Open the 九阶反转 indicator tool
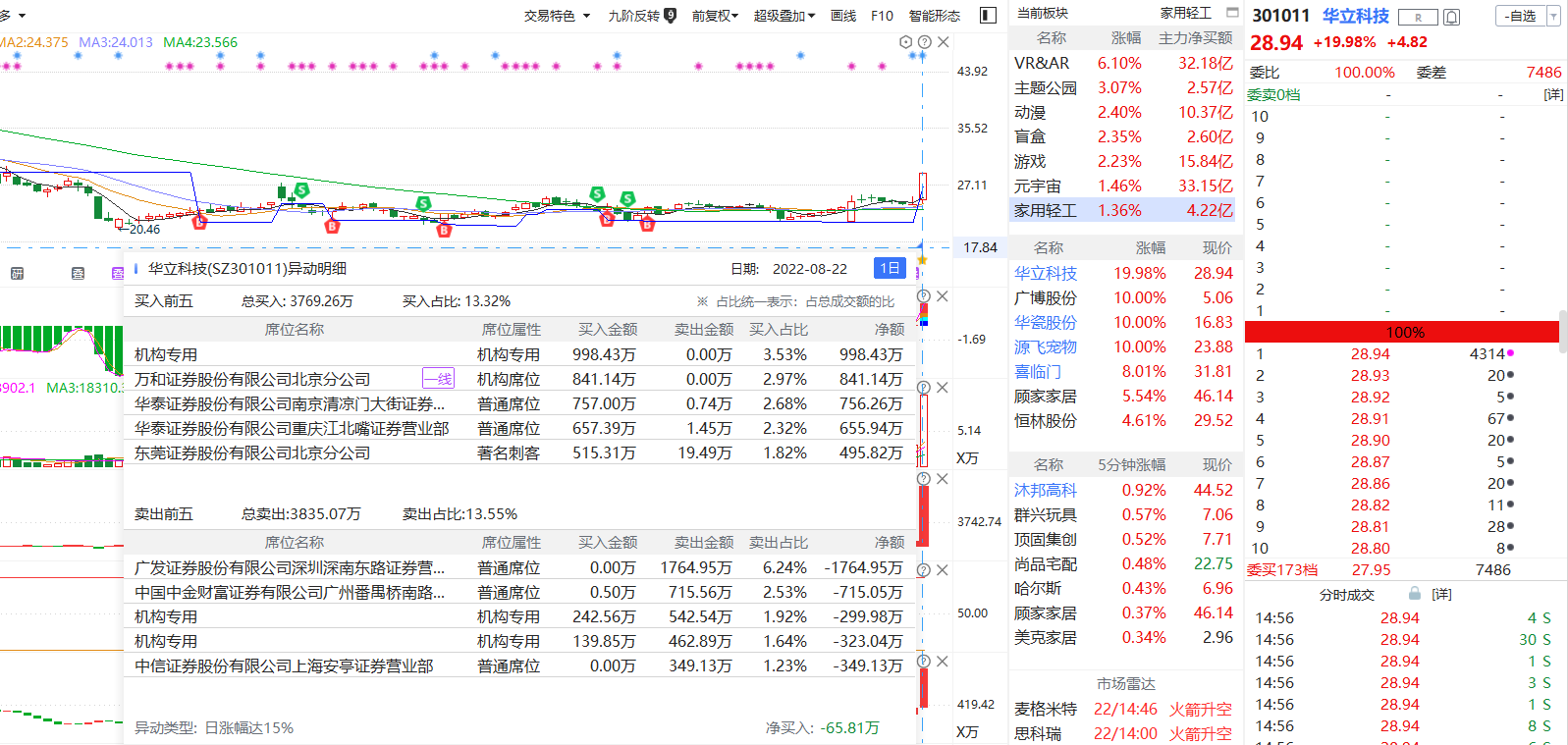This screenshot has width=1568, height=745. 642,16
